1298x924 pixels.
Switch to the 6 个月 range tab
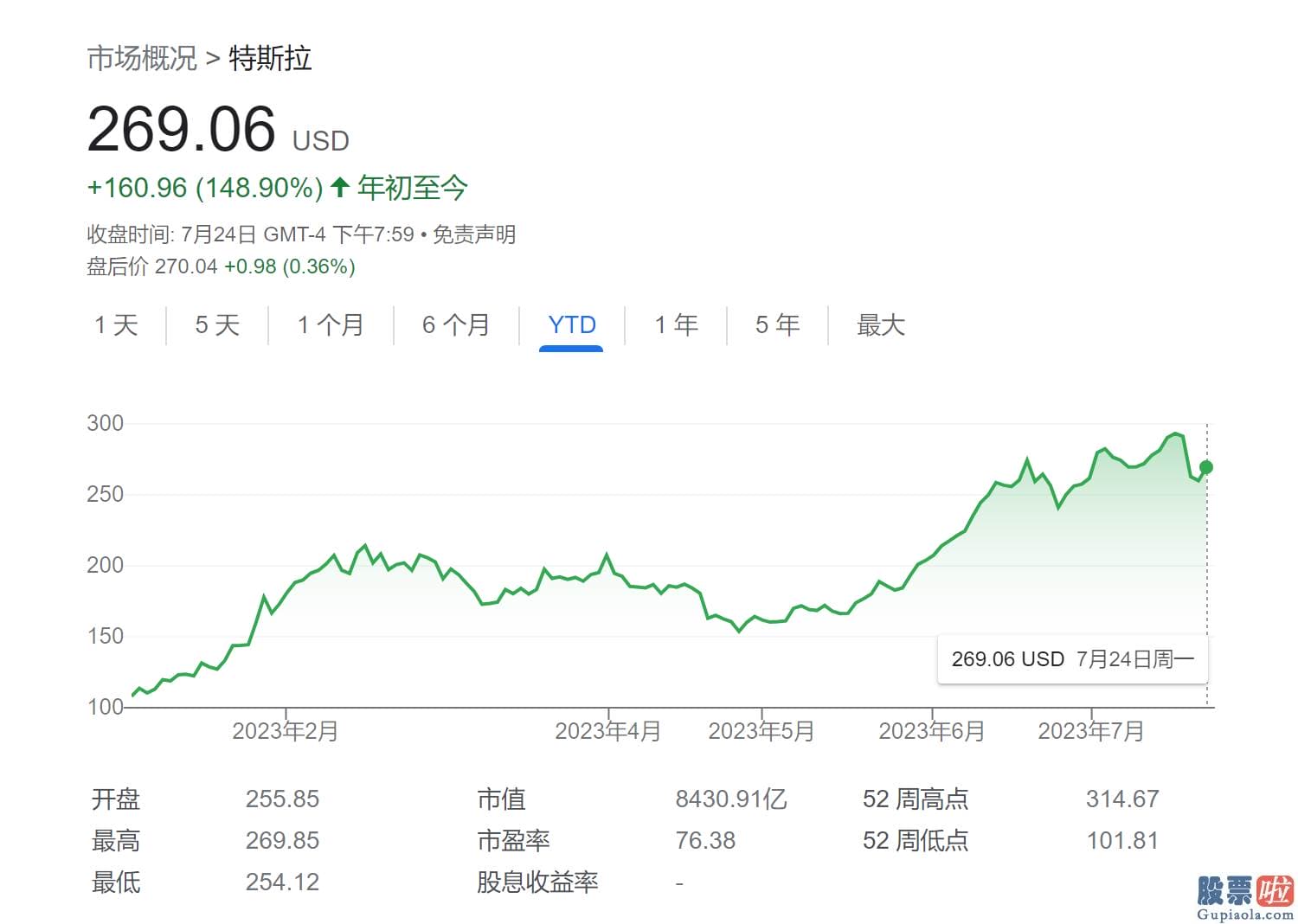(456, 325)
